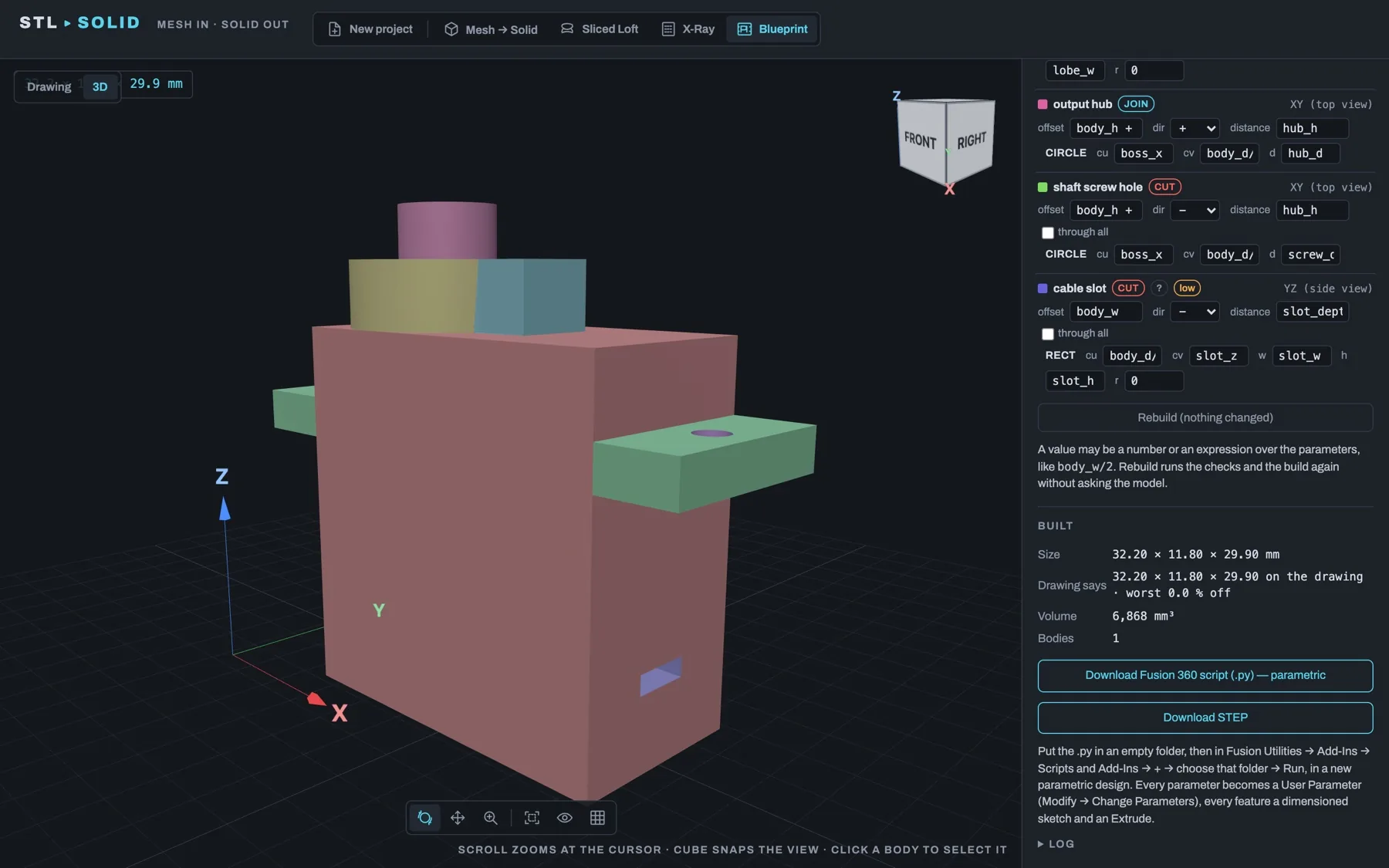Image resolution: width=1389 pixels, height=868 pixels.
Task: Open shaft screw hole dir dropdown
Action: click(1195, 210)
